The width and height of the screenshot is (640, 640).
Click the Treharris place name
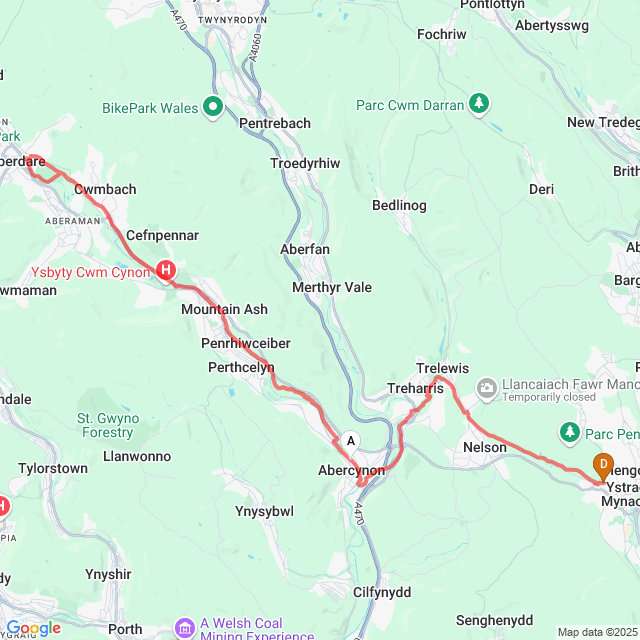(415, 388)
